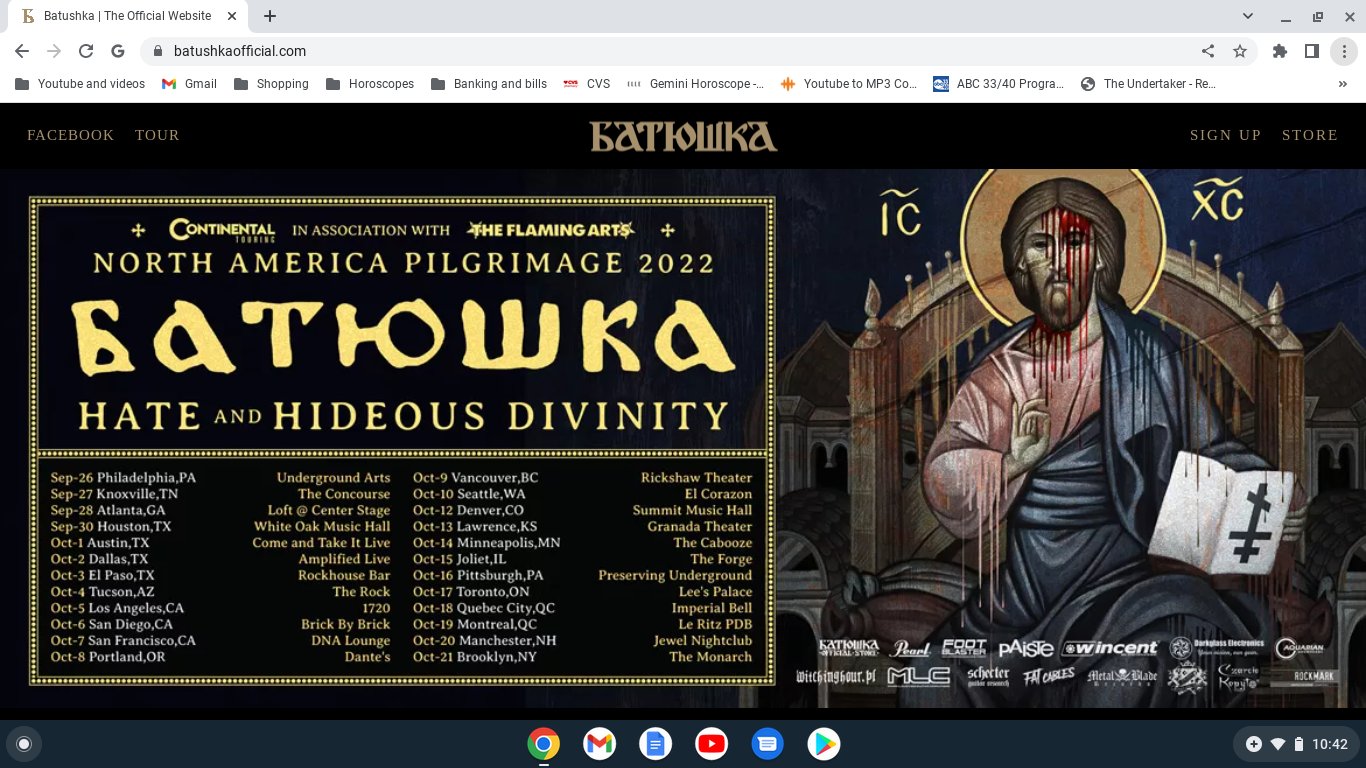Viewport: 1366px width, 768px height.
Task: Open the ChromeOS launcher button
Action: 24,744
